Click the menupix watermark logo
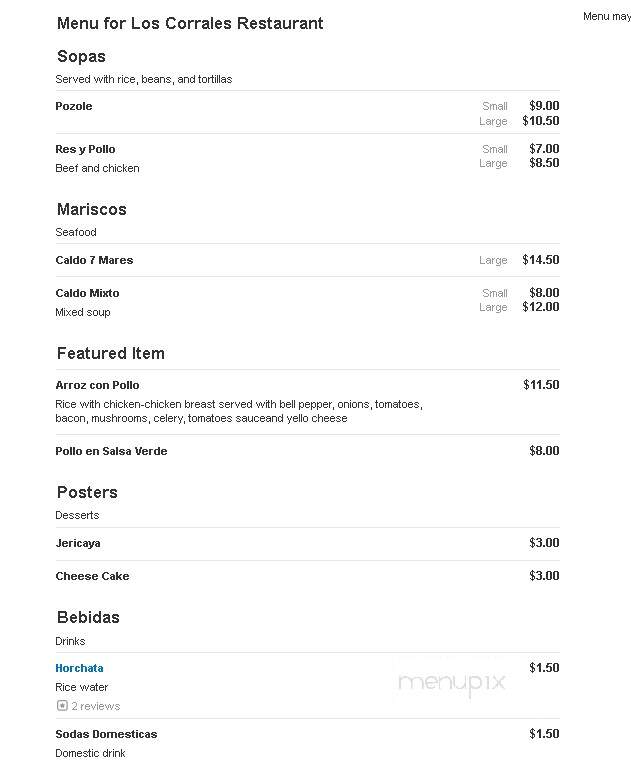Screen dimensions: 631x765 click(x=451, y=683)
